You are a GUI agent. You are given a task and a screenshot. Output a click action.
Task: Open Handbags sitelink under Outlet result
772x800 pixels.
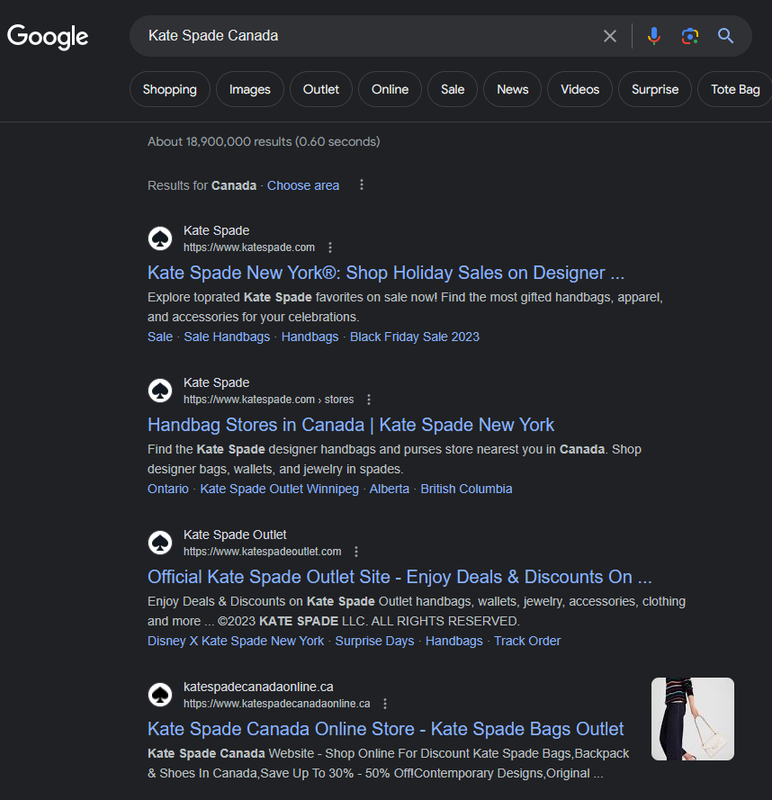pyautogui.click(x=454, y=641)
